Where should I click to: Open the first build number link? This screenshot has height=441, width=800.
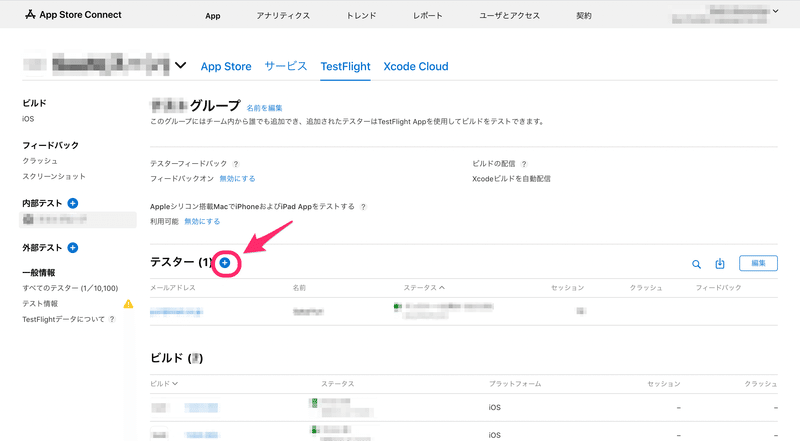pyautogui.click(x=201, y=407)
